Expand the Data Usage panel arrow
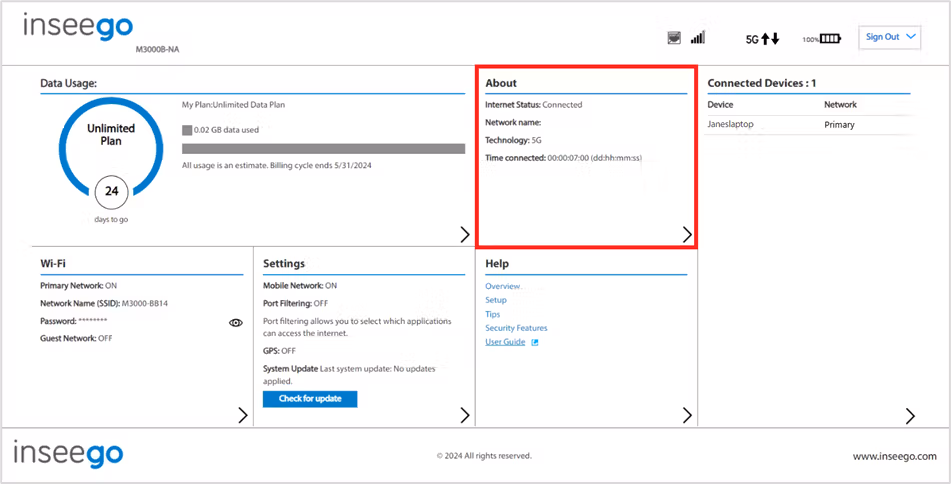Viewport: 951px width, 484px height. pos(465,235)
